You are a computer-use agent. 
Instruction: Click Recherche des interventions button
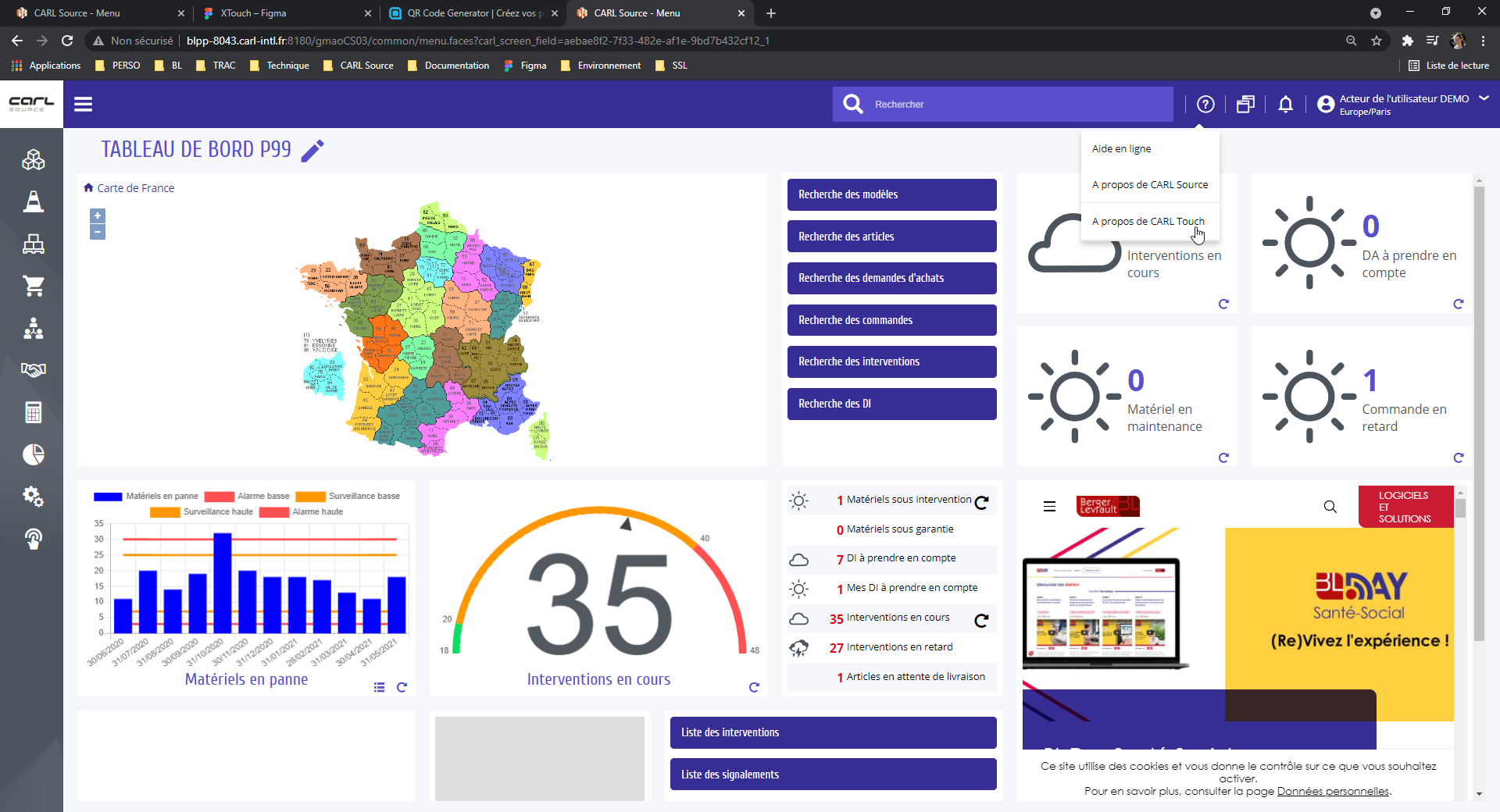tap(891, 361)
